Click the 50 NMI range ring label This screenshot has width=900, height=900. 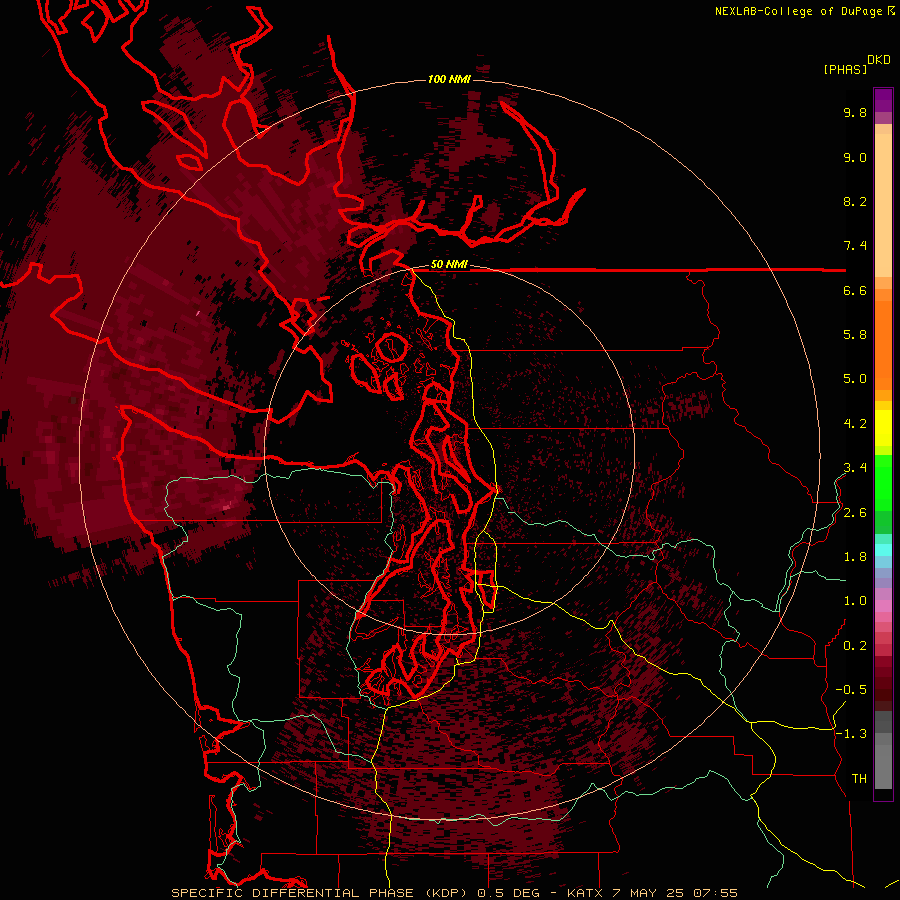449,265
